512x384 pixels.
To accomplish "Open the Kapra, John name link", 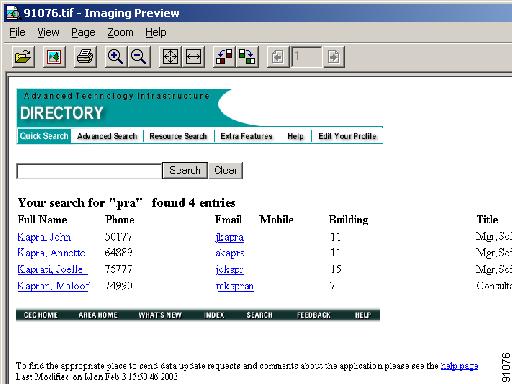I will [x=44, y=237].
